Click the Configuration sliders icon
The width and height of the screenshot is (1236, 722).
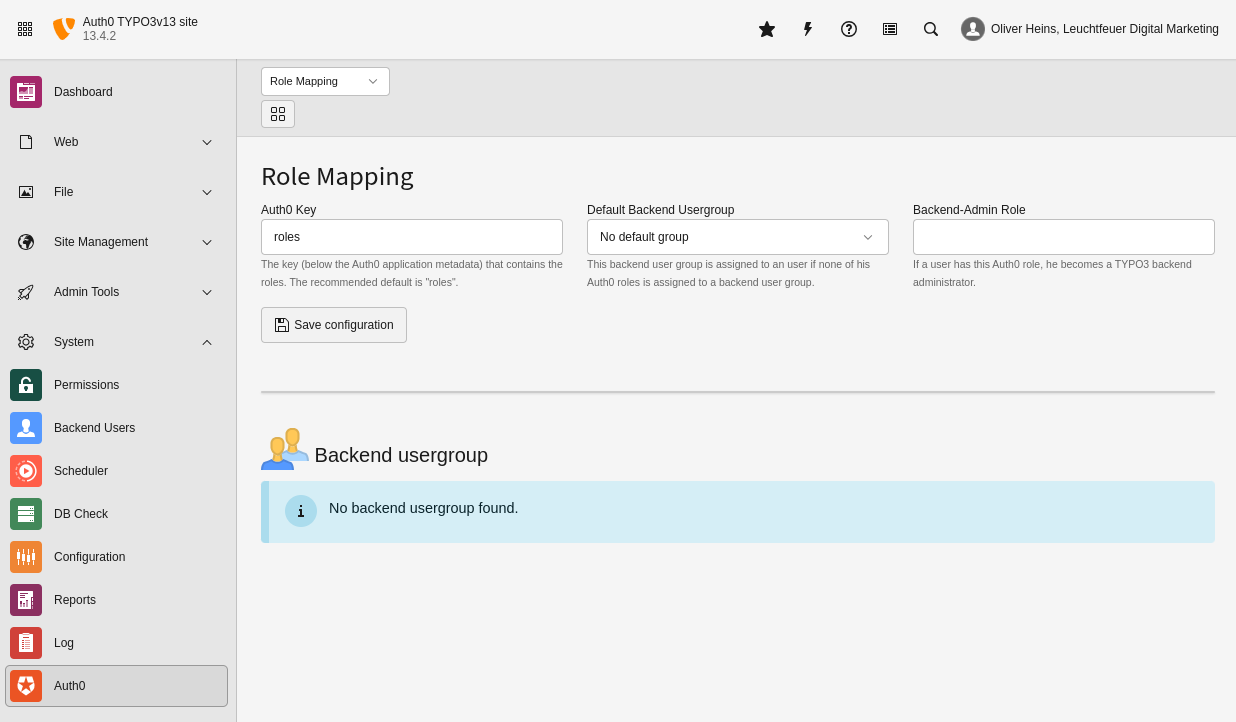pos(26,557)
